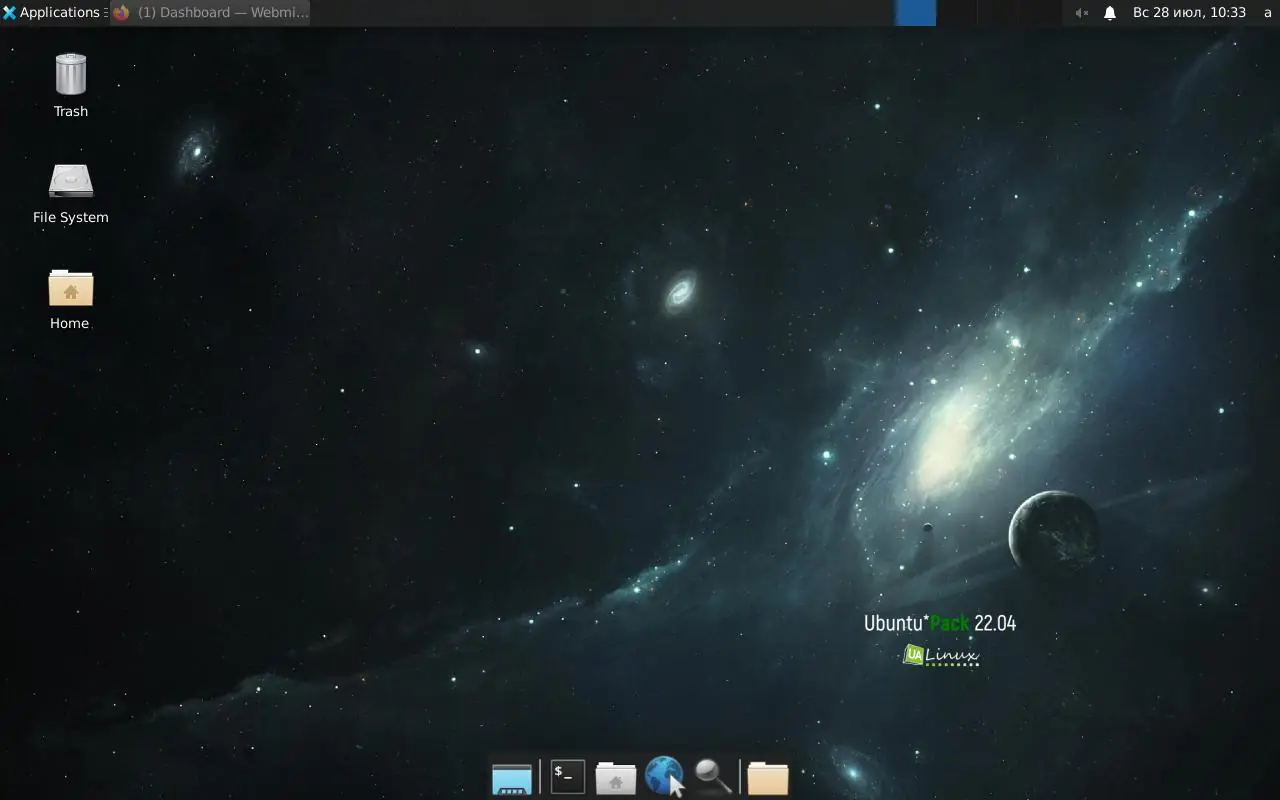Launch the web browser globe icon in the dock
This screenshot has height=800, width=1280.
[x=664, y=777]
